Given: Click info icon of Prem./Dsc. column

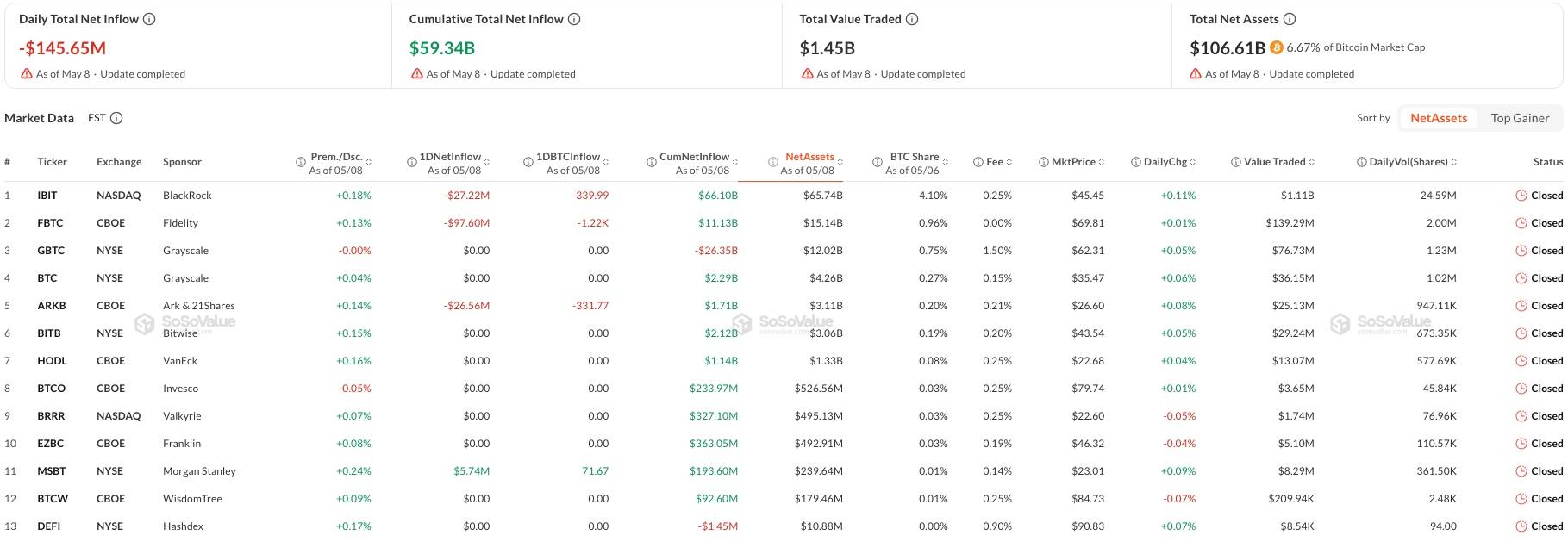Looking at the screenshot, I should pos(301,162).
